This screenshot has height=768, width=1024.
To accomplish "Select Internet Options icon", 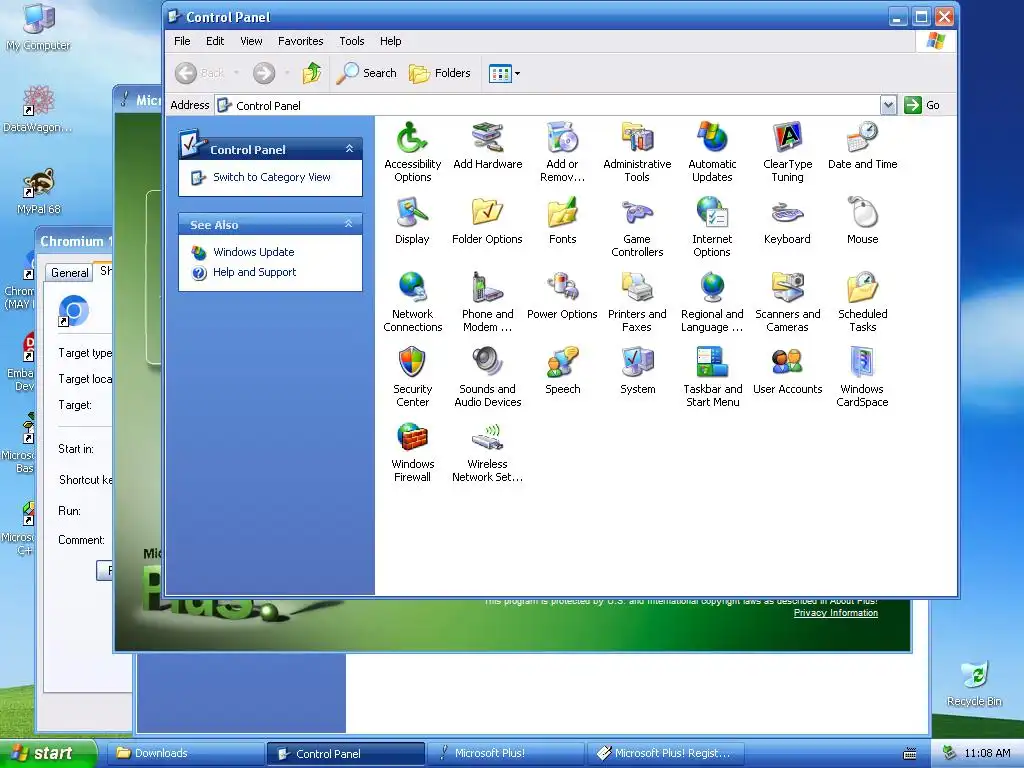I will click(712, 227).
